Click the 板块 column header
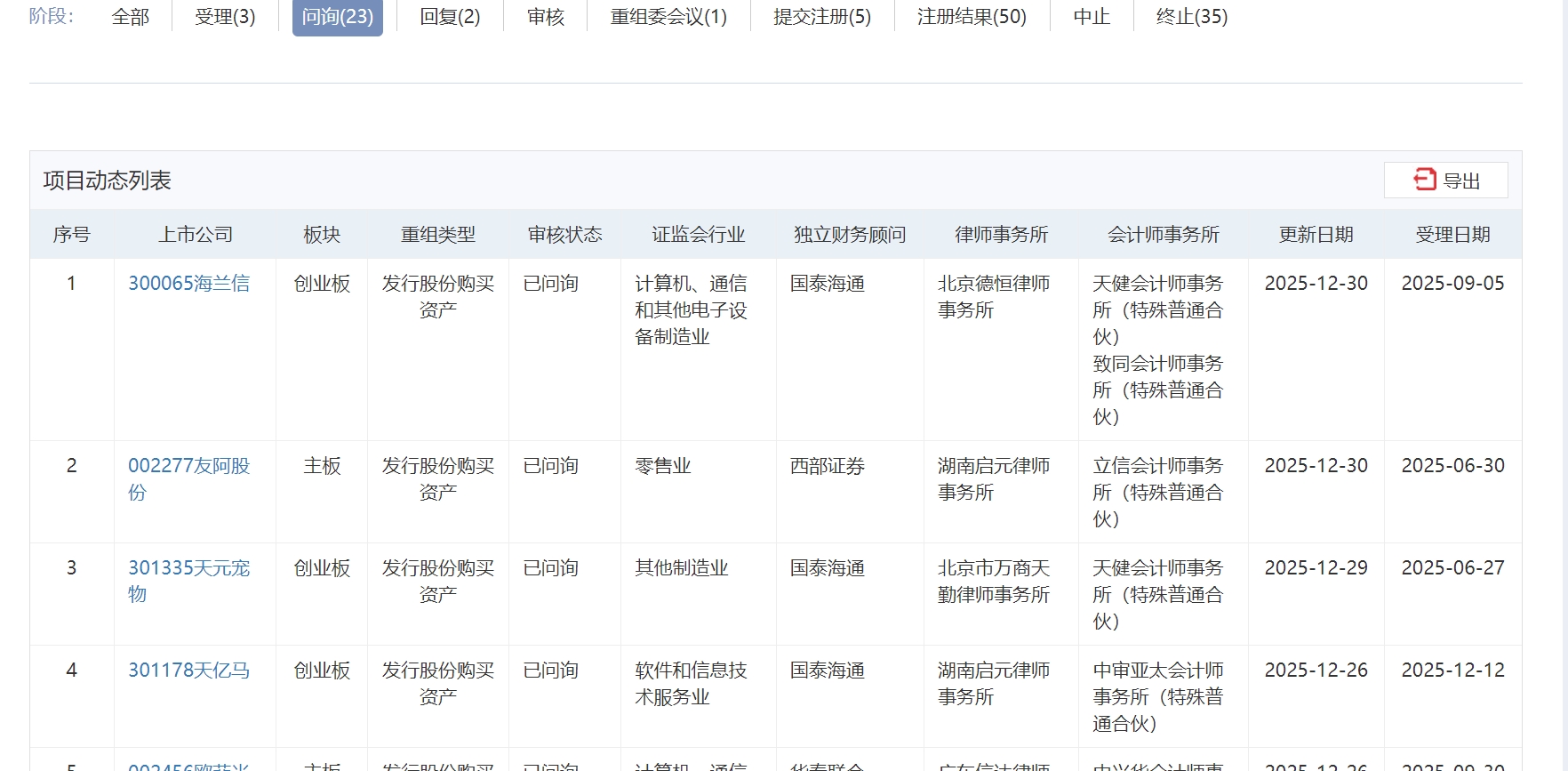Image resolution: width=1568 pixels, height=771 pixels. (x=322, y=235)
